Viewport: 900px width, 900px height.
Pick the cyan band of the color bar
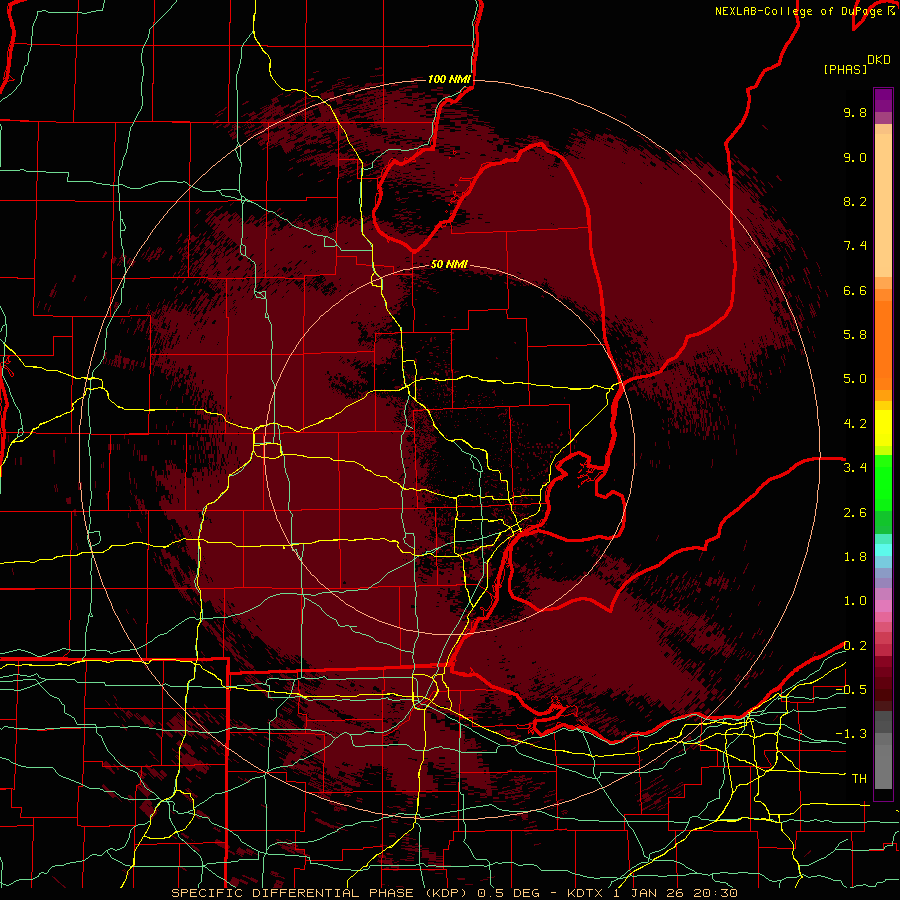tap(883, 550)
